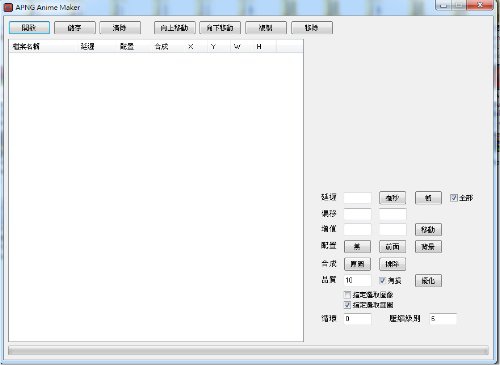Click the 複製 (copy) button
The width and height of the screenshot is (500, 365).
266,28
